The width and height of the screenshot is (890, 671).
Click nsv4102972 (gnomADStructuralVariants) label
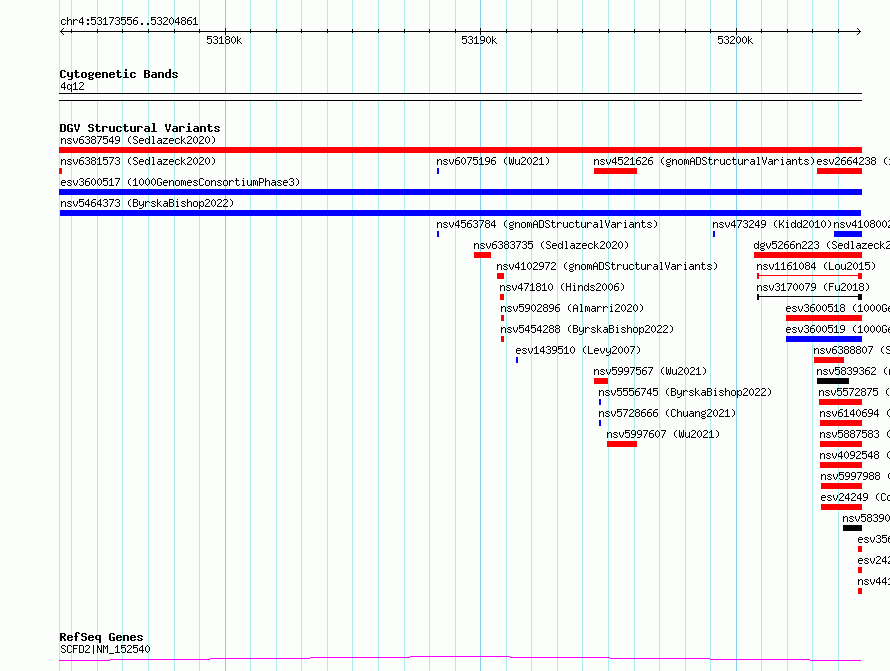click(607, 266)
